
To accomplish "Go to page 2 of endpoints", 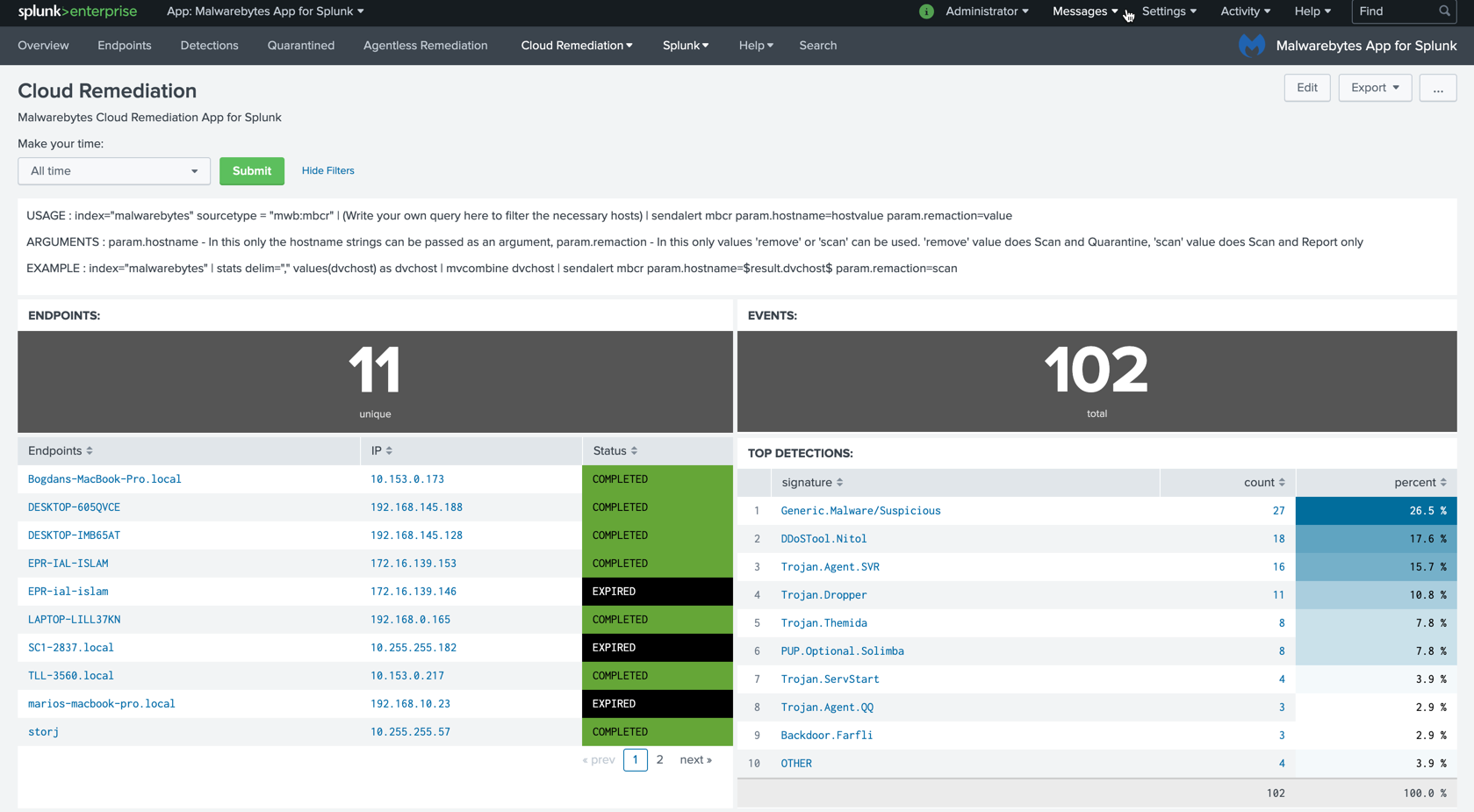I will click(x=659, y=760).
